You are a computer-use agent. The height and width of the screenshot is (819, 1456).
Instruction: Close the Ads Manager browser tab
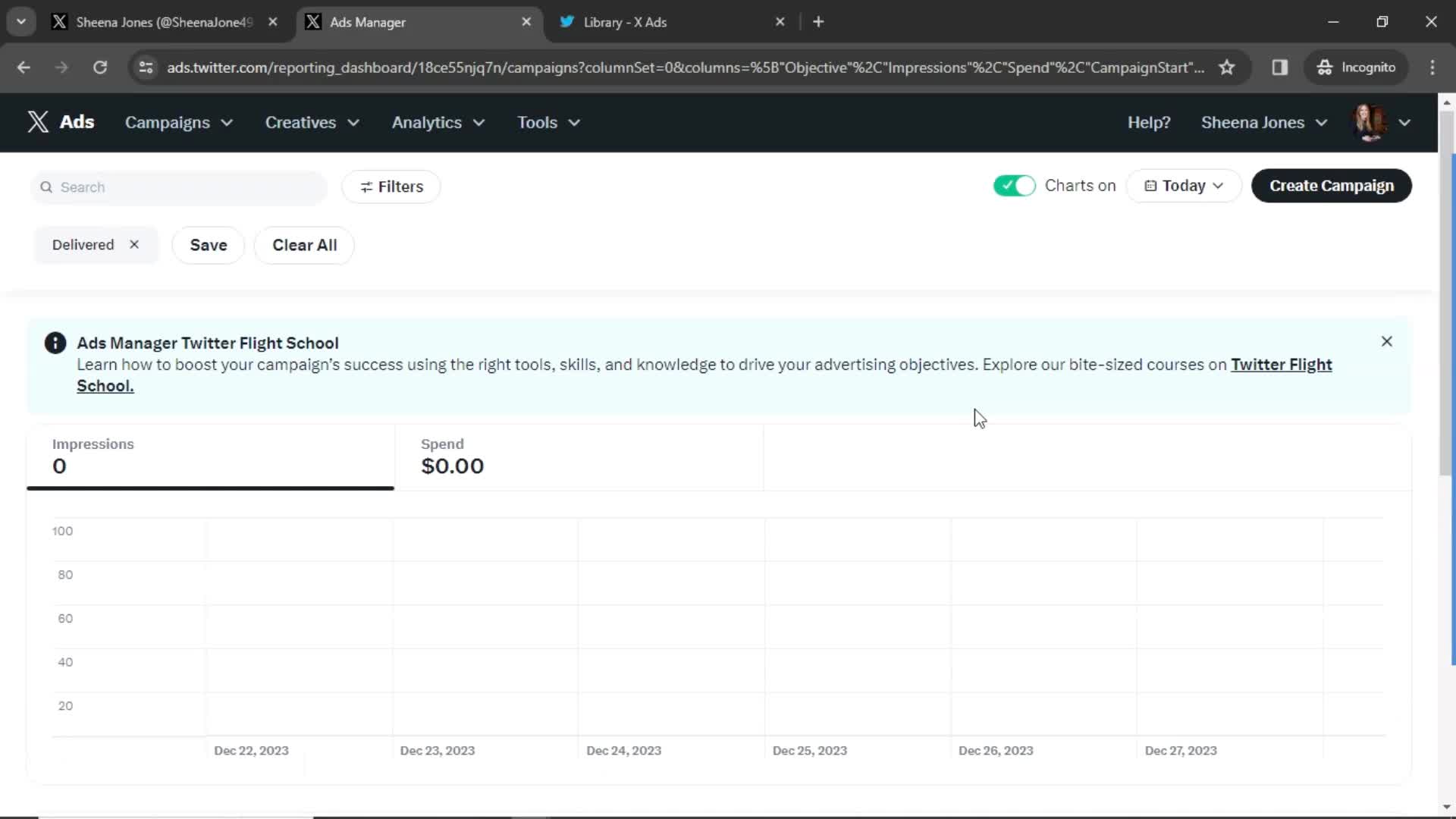tap(526, 22)
